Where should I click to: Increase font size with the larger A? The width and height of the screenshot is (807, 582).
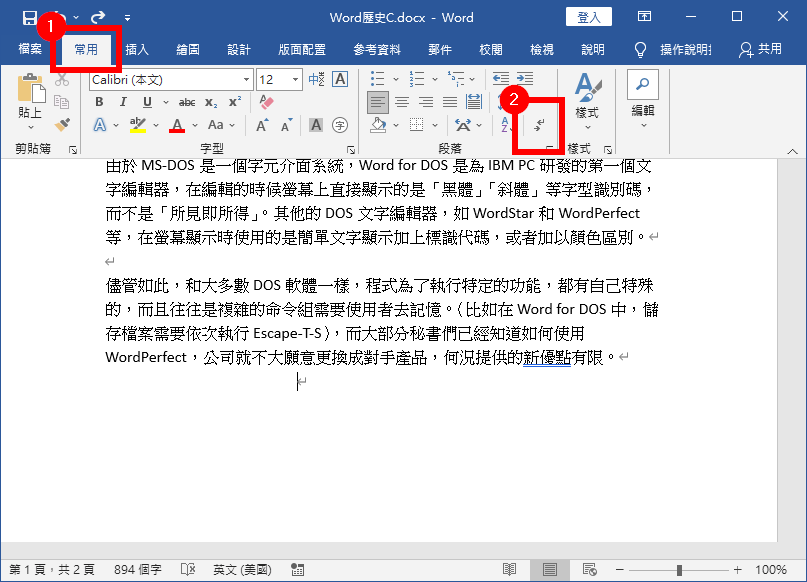click(x=262, y=125)
